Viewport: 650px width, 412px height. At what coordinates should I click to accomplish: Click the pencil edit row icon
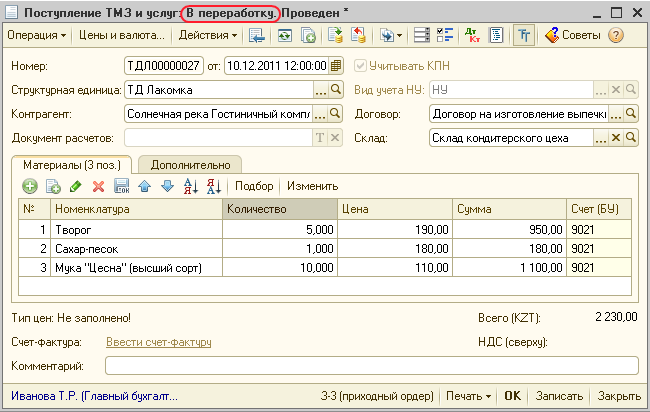click(76, 186)
